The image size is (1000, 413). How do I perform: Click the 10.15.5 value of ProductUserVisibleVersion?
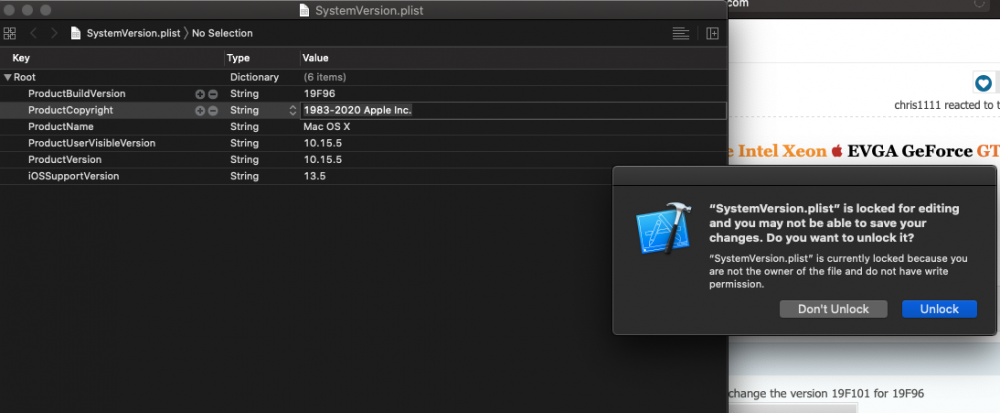click(323, 143)
